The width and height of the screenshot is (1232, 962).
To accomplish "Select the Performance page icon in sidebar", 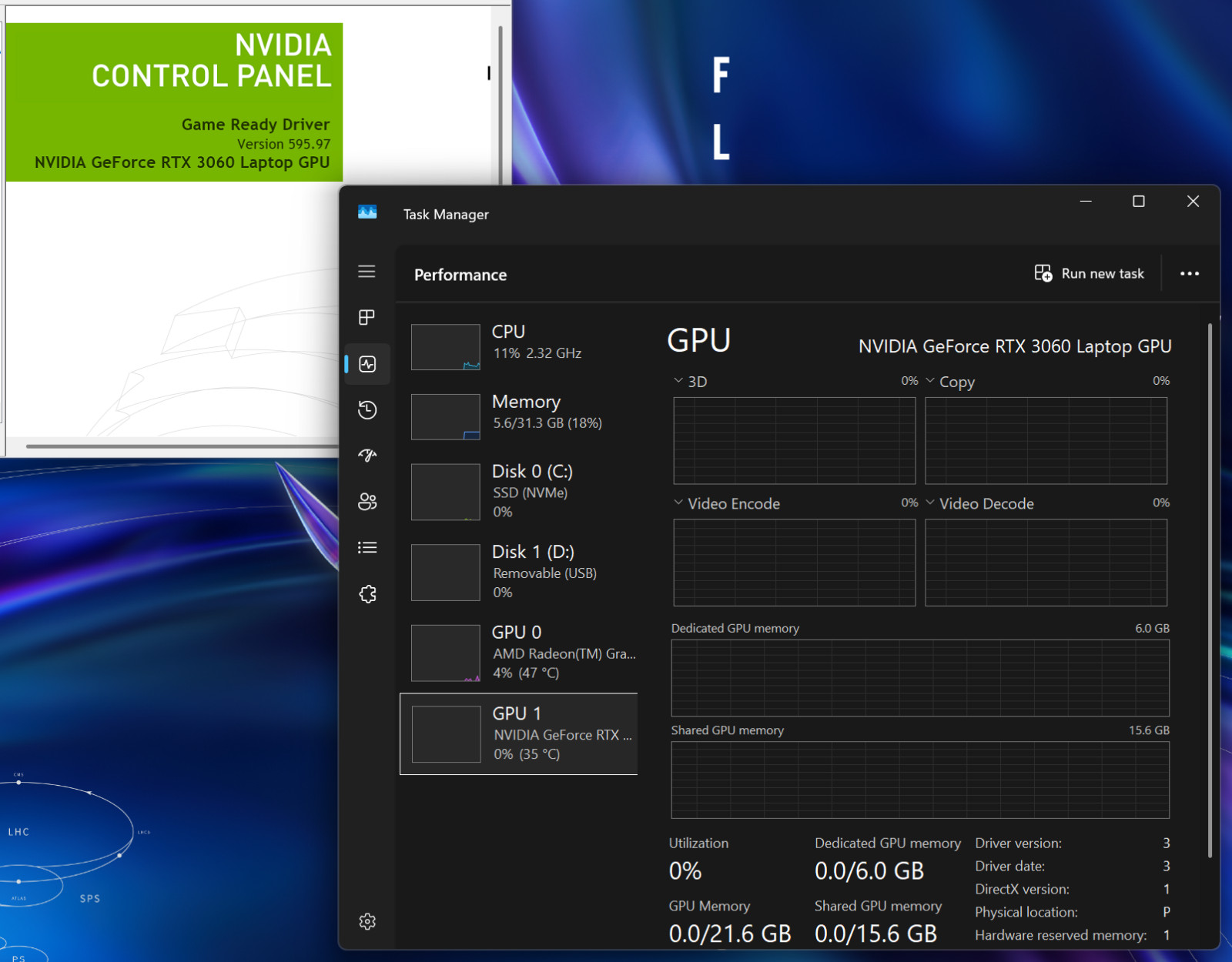I will click(367, 364).
